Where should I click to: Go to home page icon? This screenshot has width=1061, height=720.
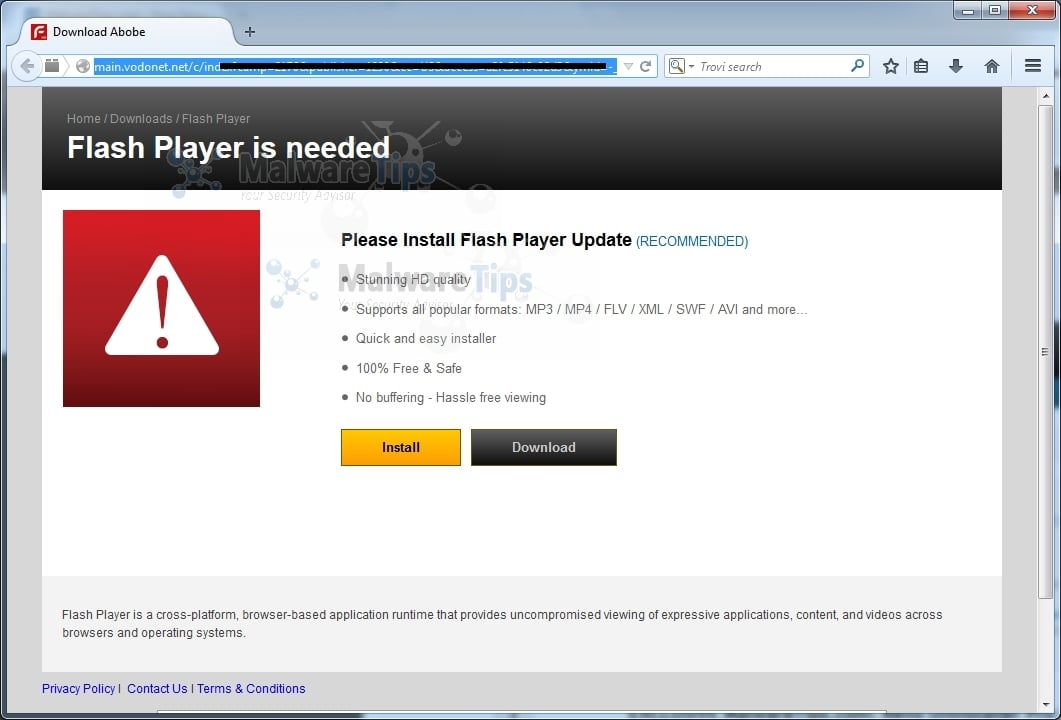[991, 66]
